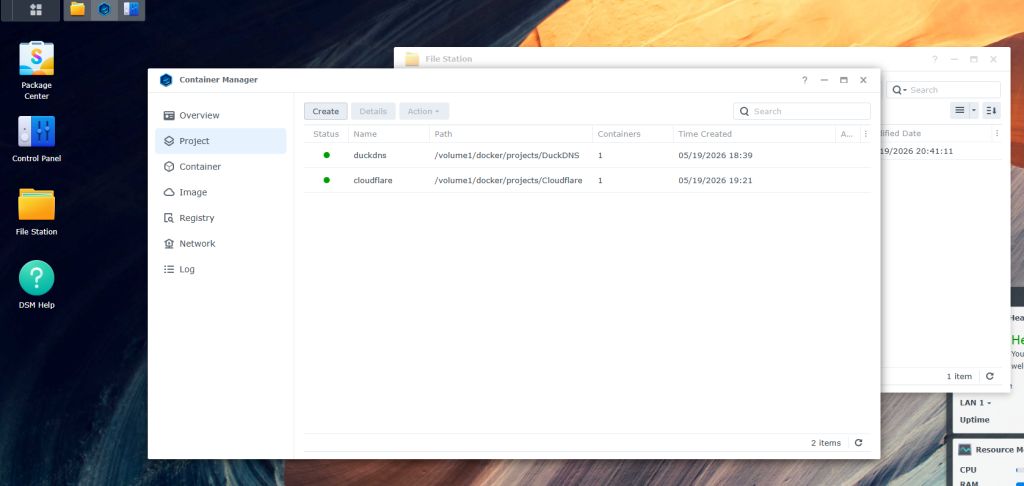
Task: Select Container Manager taskbar icon
Action: pyautogui.click(x=104, y=9)
